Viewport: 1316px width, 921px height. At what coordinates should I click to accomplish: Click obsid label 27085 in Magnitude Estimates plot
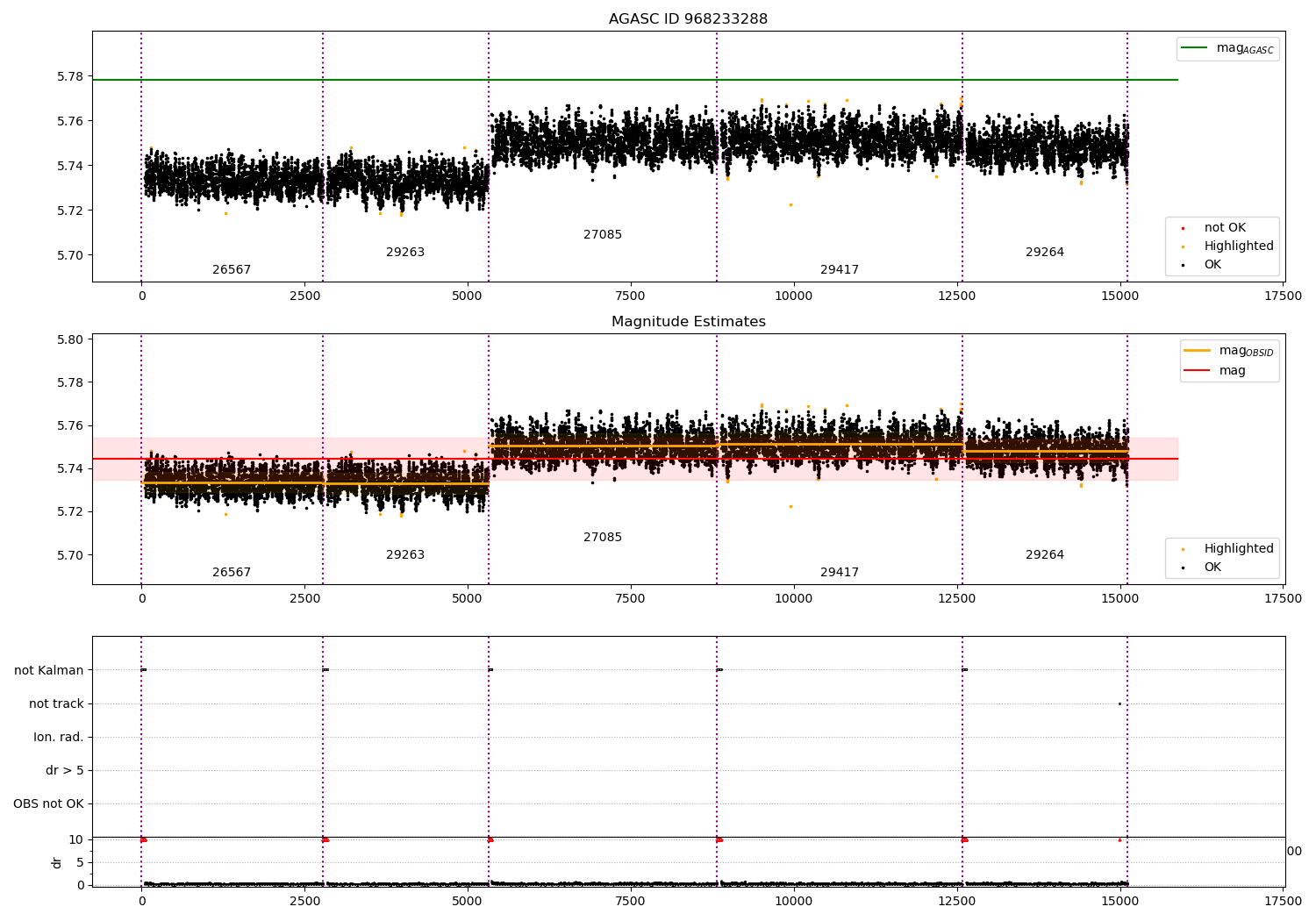click(603, 538)
